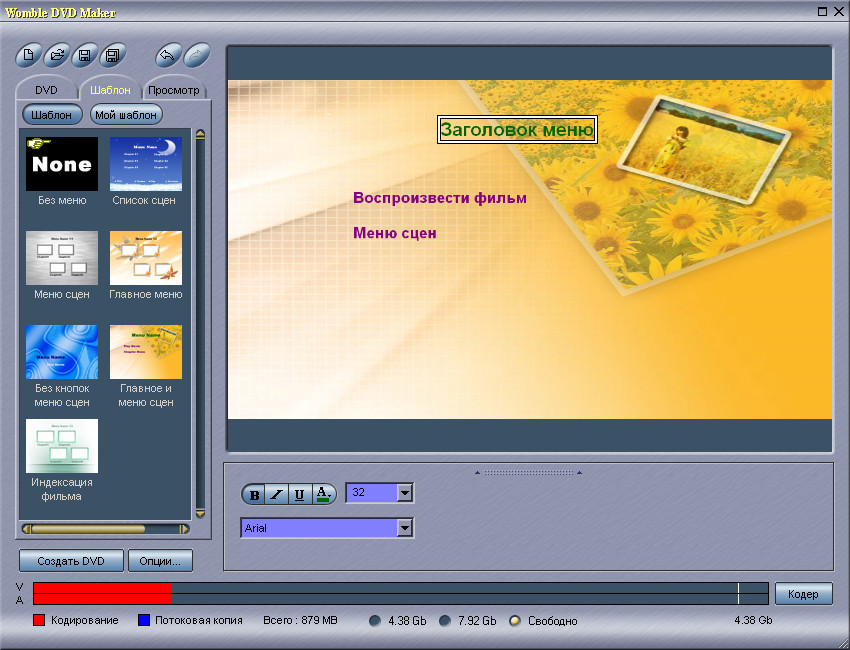Open the font size dropdown showing 32
The height and width of the screenshot is (650, 850).
coord(404,492)
